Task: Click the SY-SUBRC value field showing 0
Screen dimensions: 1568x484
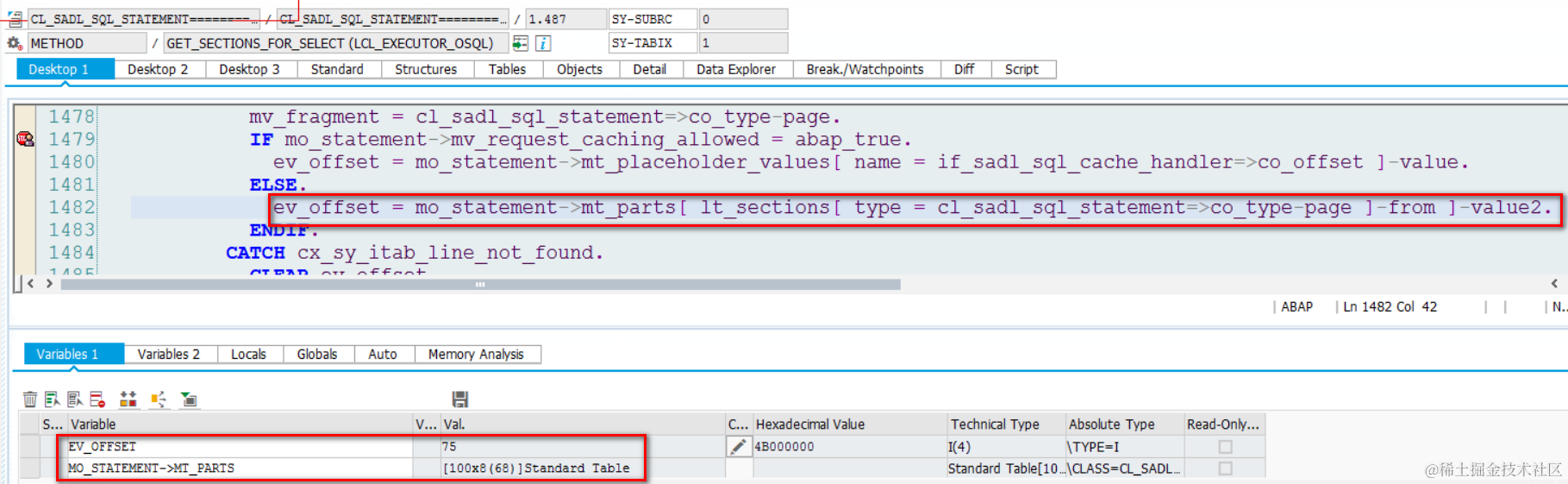Action: coord(743,19)
